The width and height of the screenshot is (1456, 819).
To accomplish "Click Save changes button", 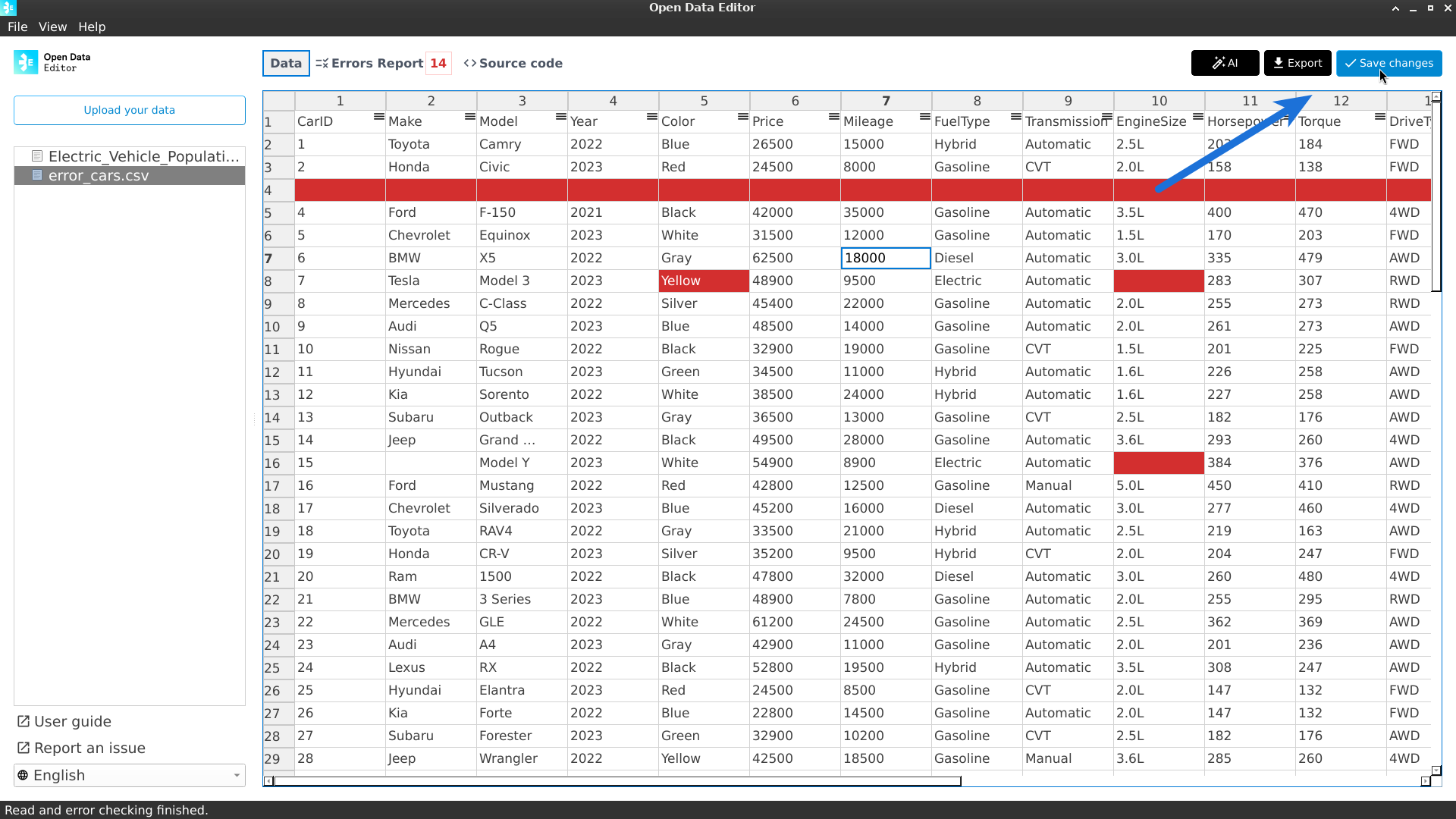I will tap(1389, 63).
